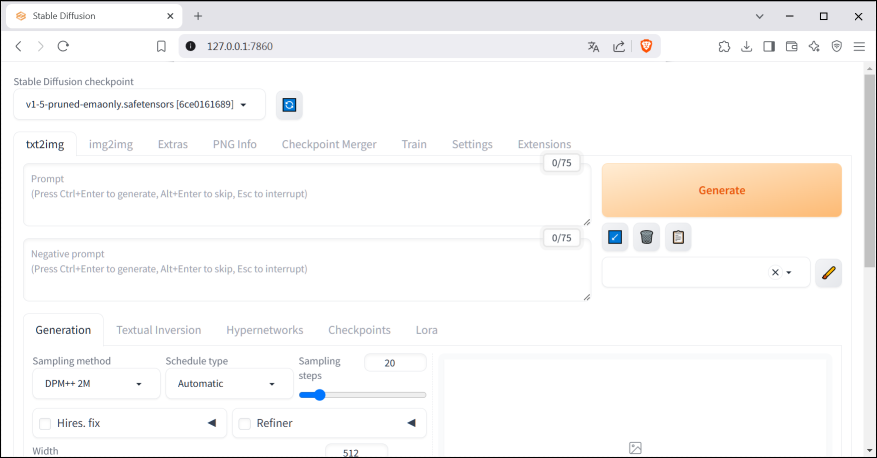Open the Stable Diffusion checkpoint dropdown
The height and width of the screenshot is (458, 877).
pyautogui.click(x=139, y=104)
